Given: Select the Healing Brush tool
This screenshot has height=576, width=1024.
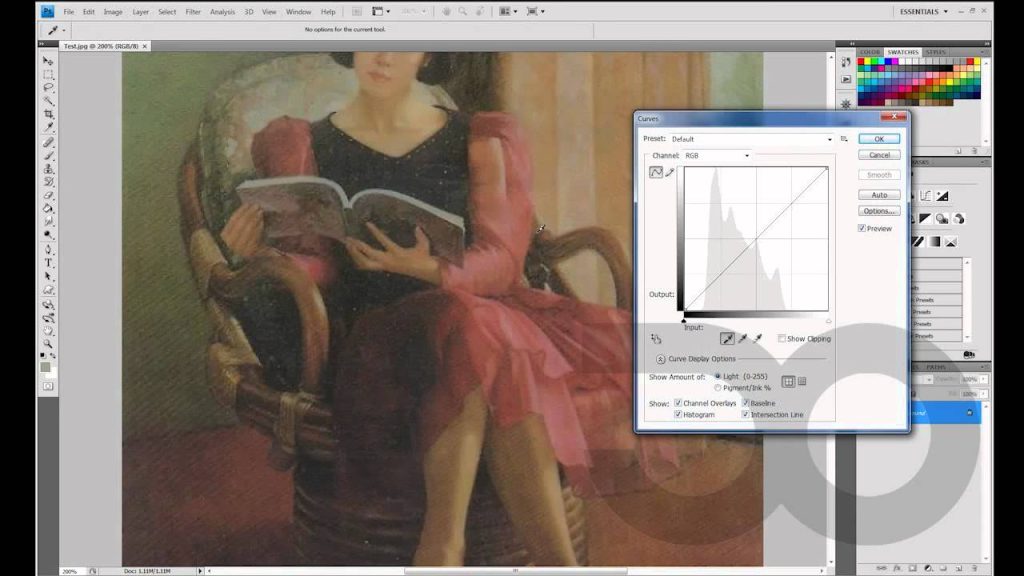Looking at the screenshot, I should tap(48, 142).
